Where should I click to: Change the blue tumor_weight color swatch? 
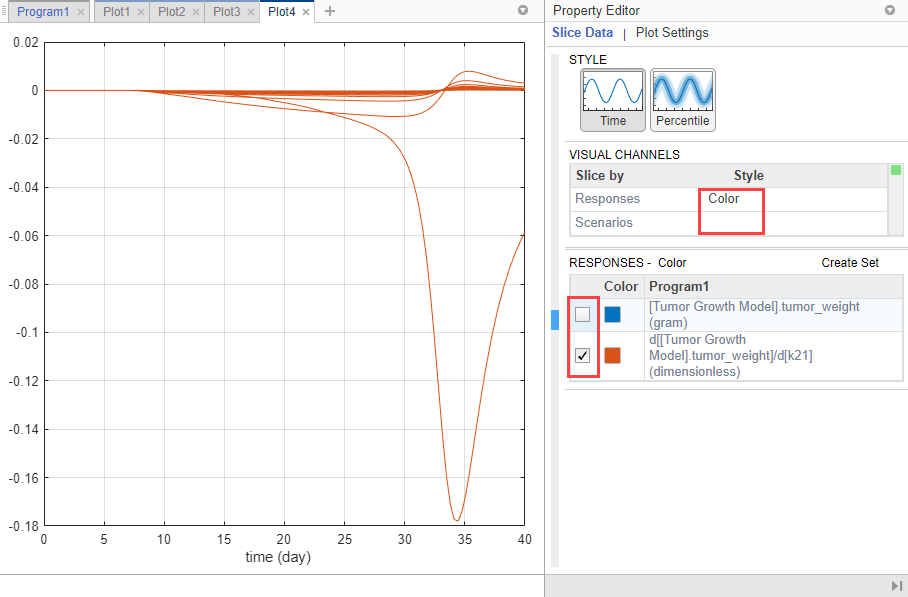click(x=612, y=314)
